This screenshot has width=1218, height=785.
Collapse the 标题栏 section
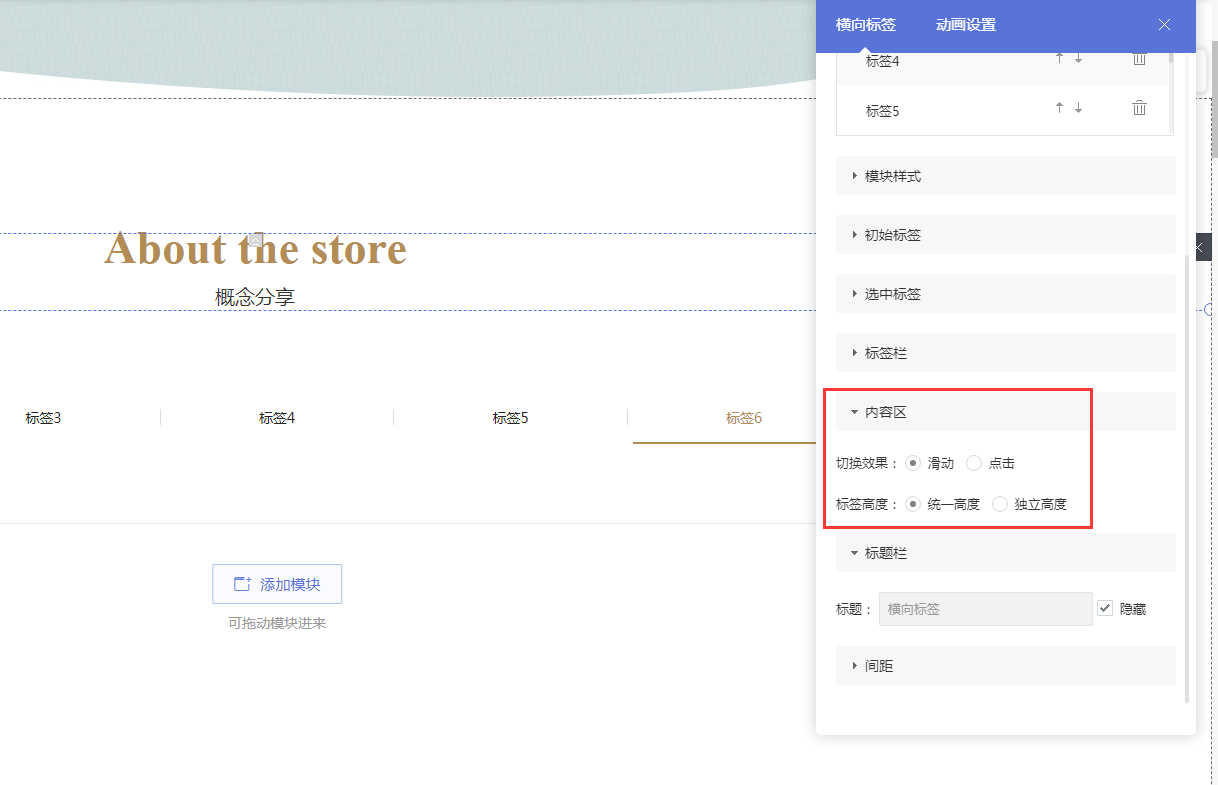tap(1005, 552)
